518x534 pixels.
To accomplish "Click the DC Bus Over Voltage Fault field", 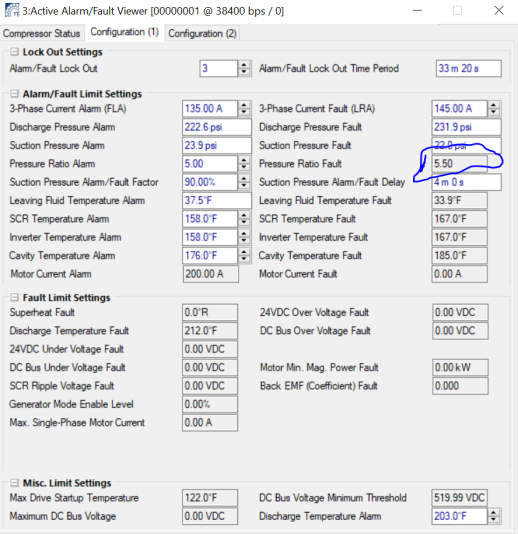I will click(460, 331).
